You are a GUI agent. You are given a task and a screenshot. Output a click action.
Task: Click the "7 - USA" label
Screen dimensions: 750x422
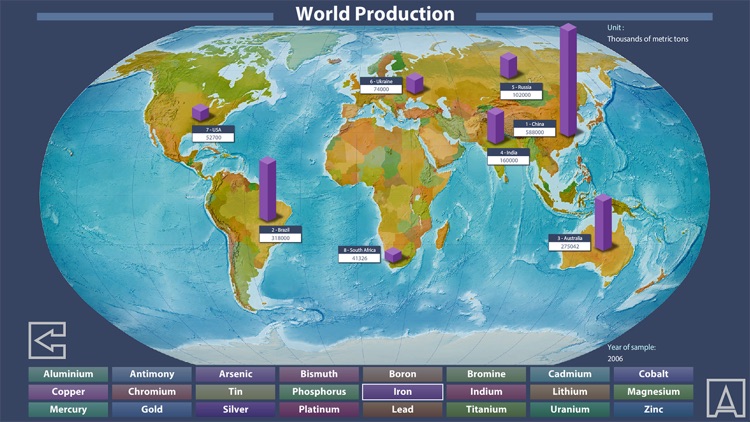213,130
